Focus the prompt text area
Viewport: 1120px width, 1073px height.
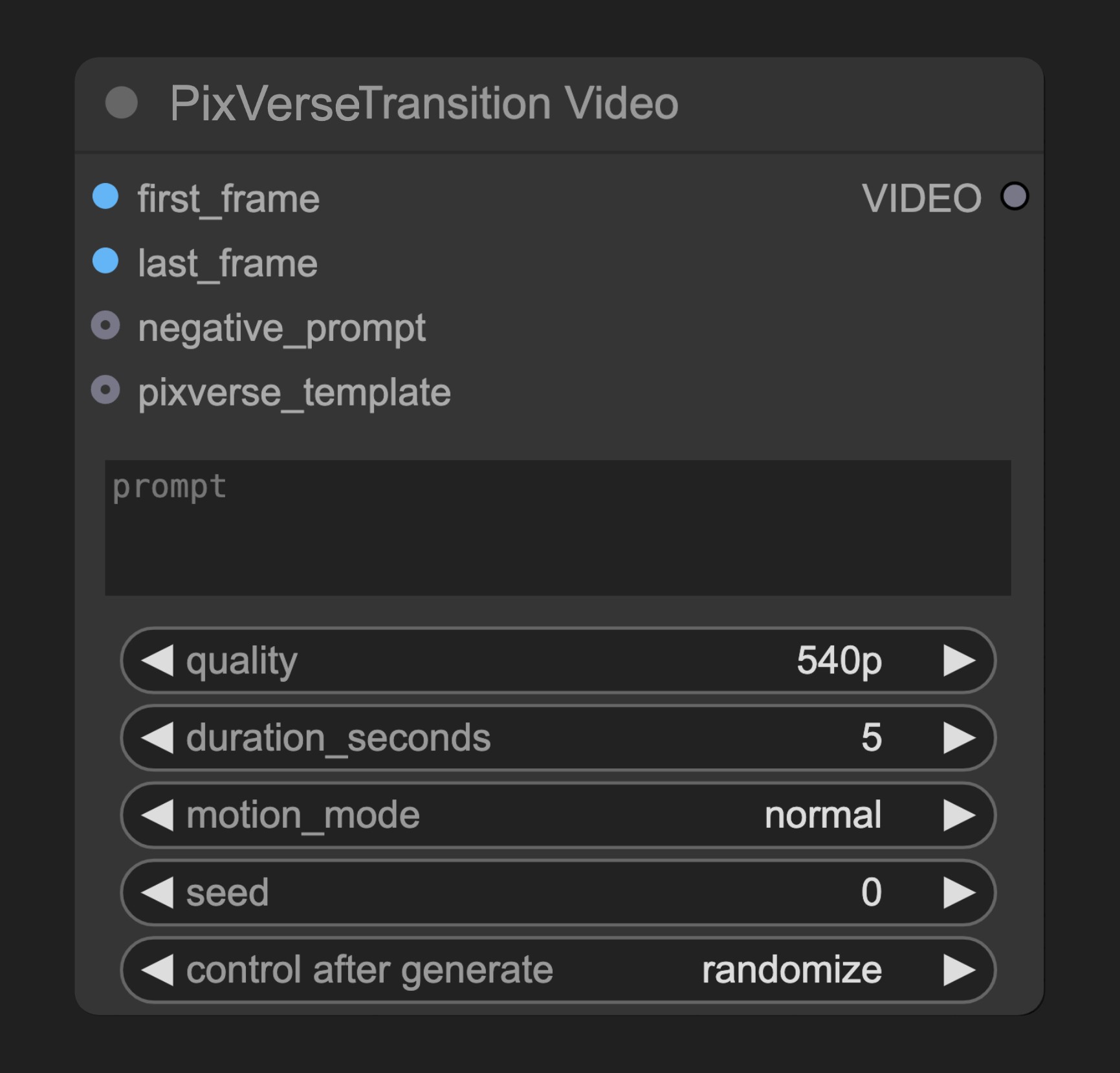coord(558,528)
